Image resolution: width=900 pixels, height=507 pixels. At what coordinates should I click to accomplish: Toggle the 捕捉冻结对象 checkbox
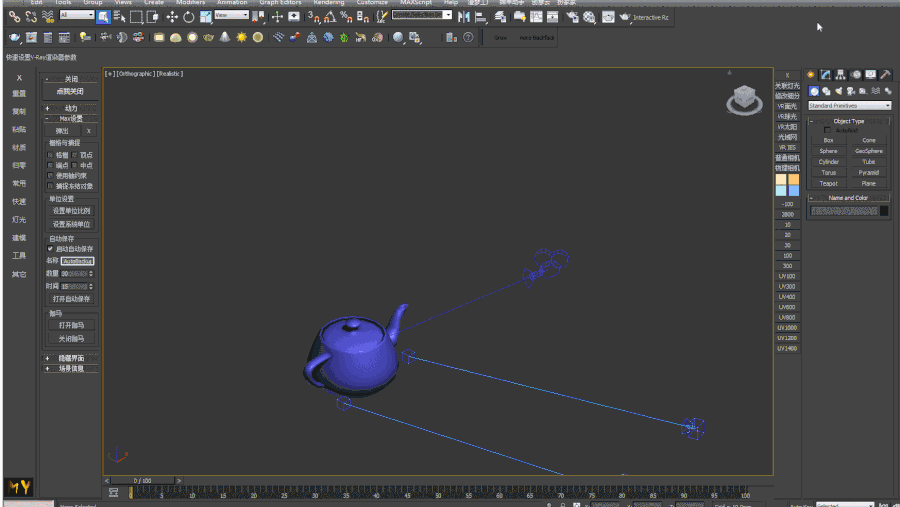[50, 186]
